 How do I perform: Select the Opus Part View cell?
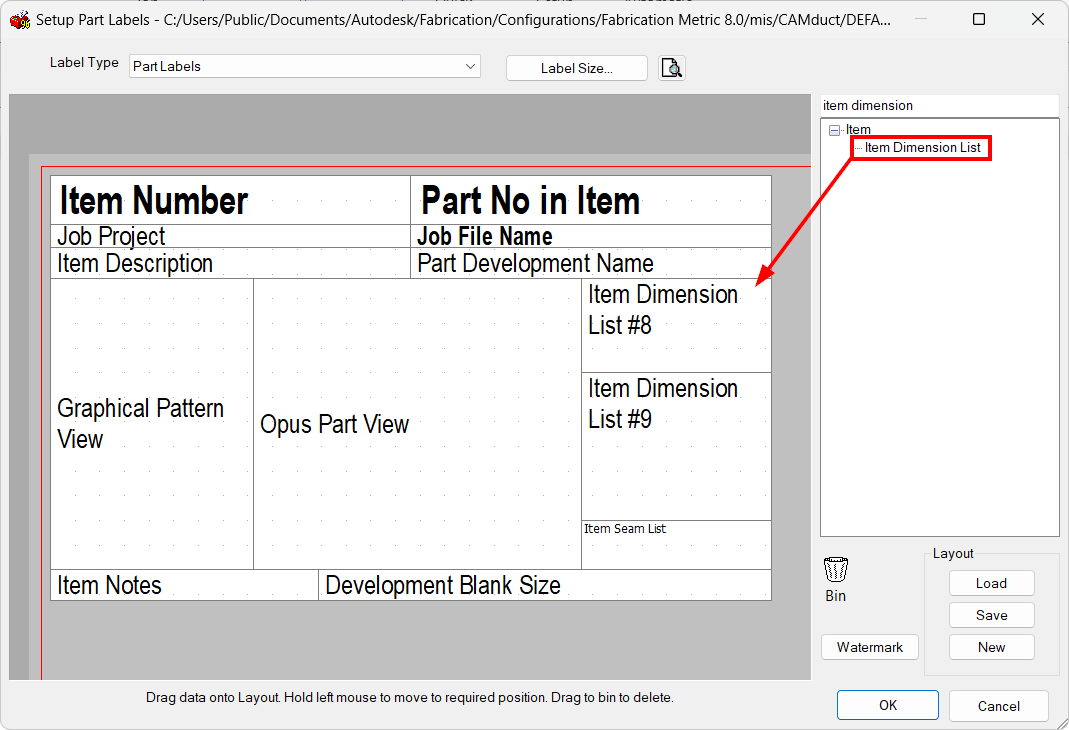click(334, 424)
